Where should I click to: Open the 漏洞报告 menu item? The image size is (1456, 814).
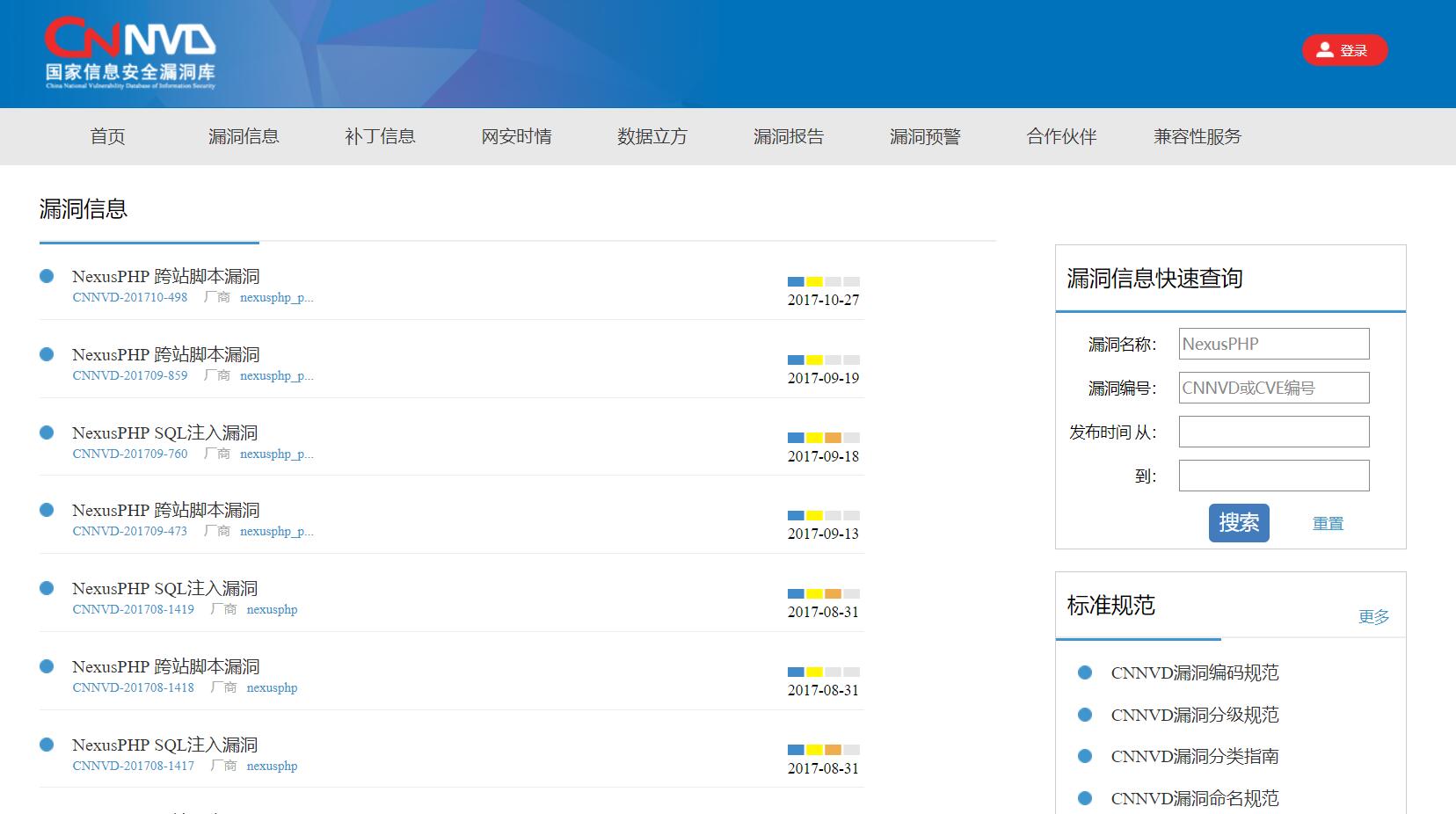(789, 136)
